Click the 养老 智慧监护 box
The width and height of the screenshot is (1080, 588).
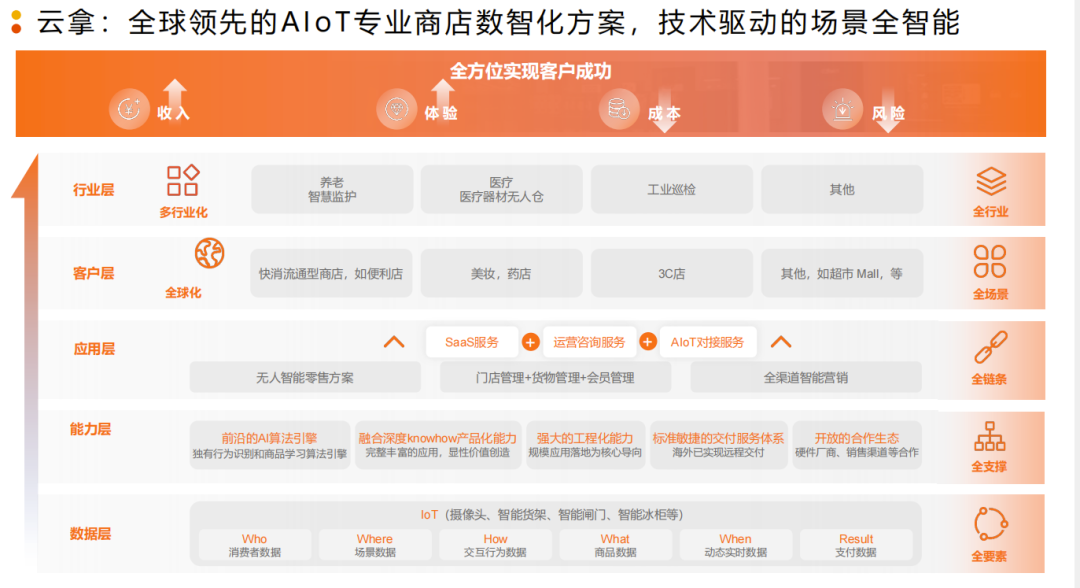332,189
